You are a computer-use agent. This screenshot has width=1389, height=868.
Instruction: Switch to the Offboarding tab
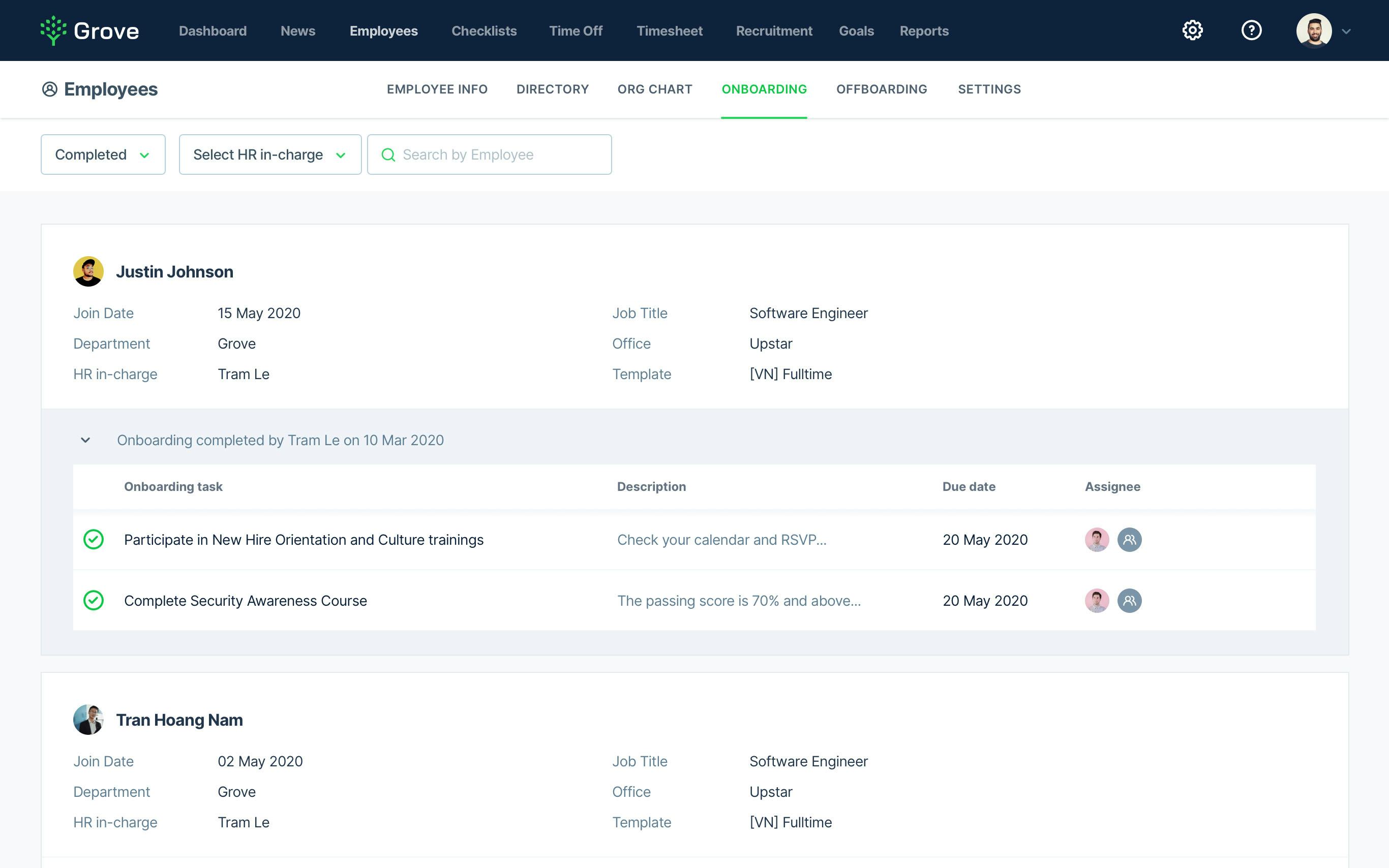point(882,89)
